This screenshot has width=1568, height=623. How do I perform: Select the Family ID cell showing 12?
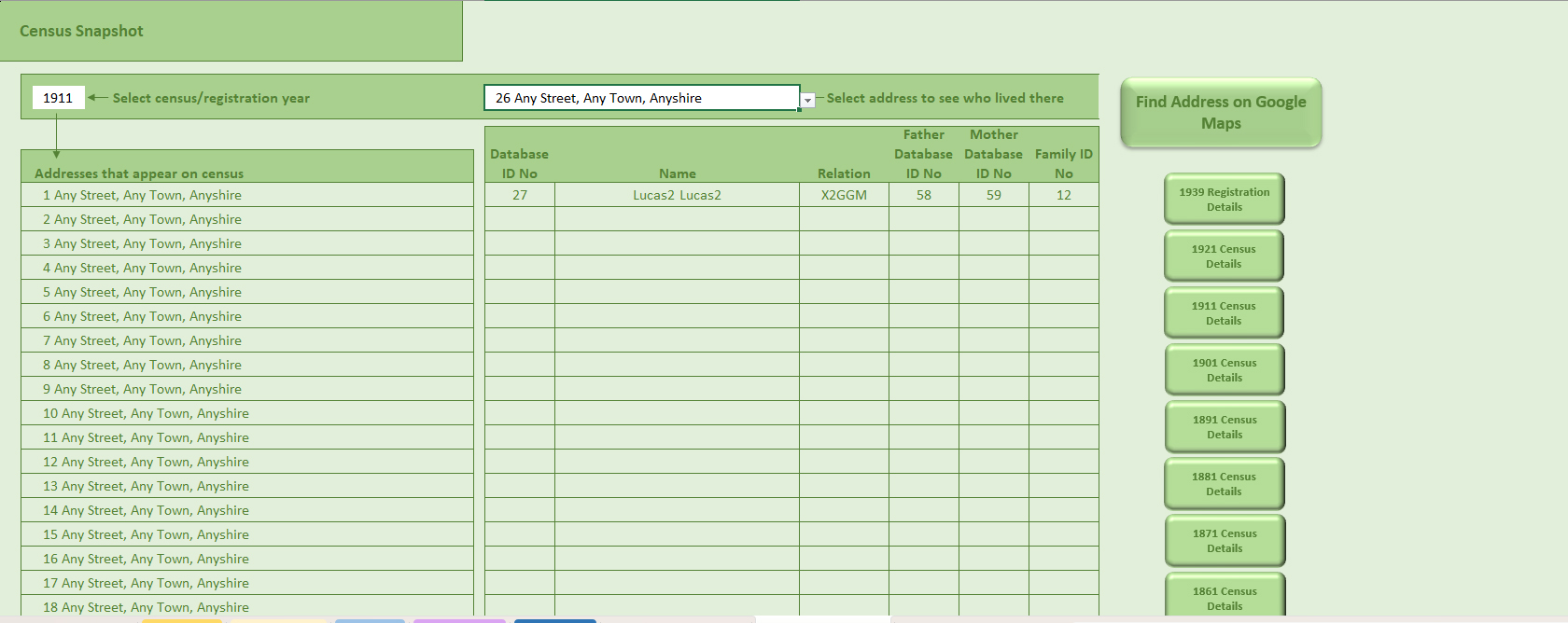pyautogui.click(x=1063, y=195)
